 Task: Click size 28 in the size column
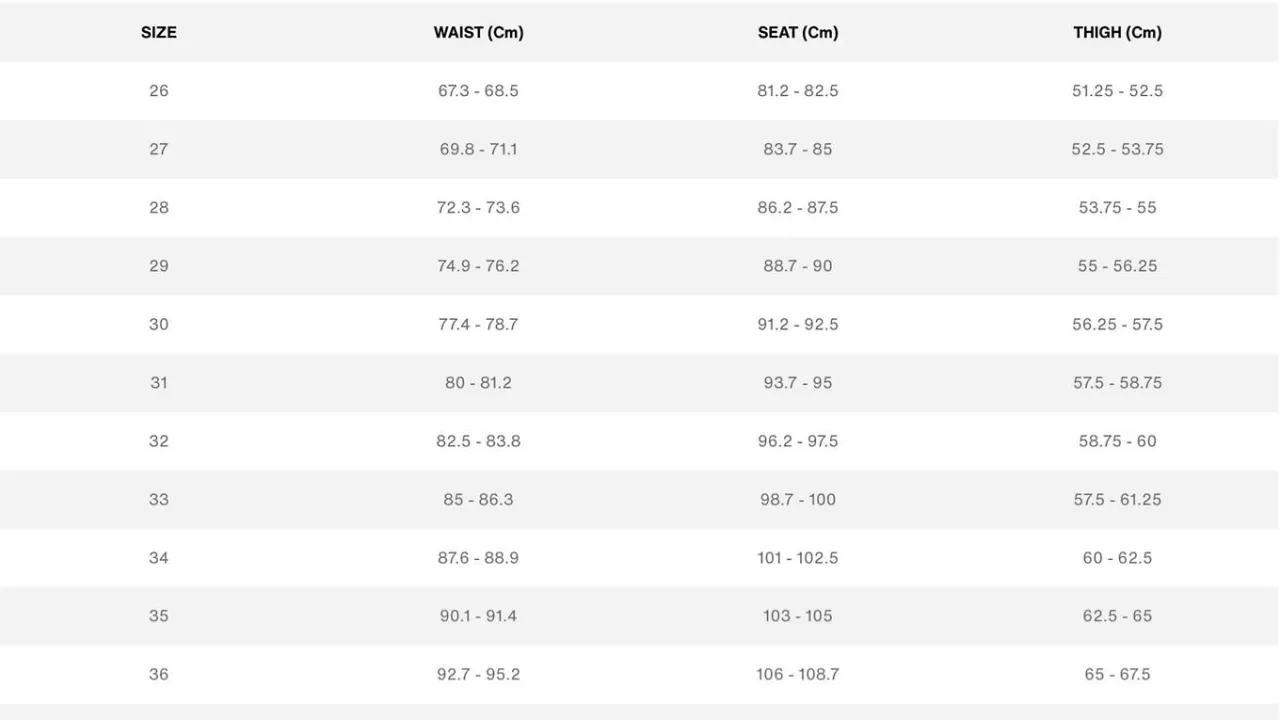[159, 207]
